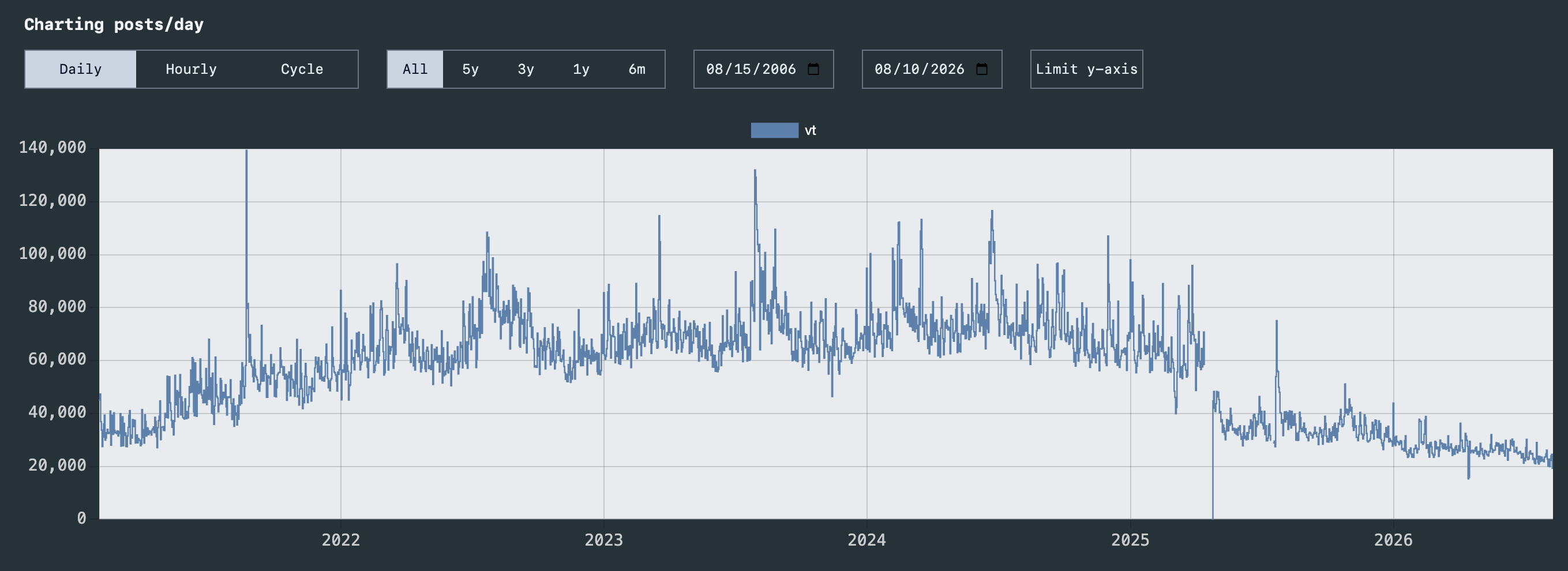Click the 2024 x-axis label
1568x571 pixels.
[x=866, y=540]
